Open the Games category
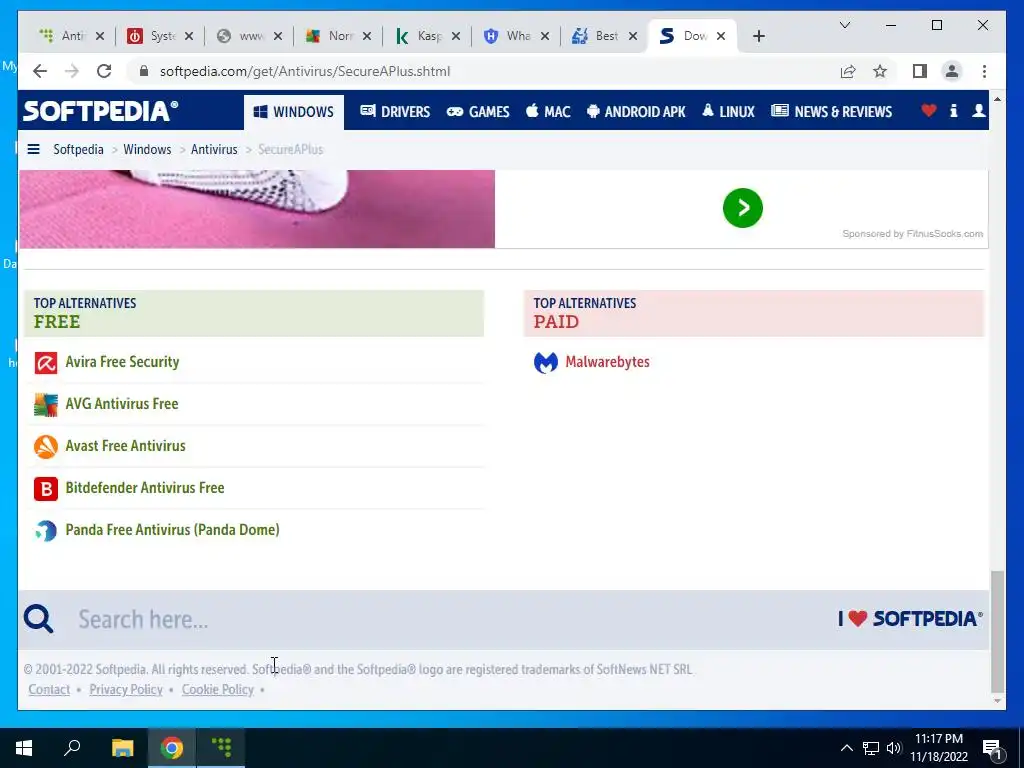The height and width of the screenshot is (768, 1024). [x=478, y=112]
